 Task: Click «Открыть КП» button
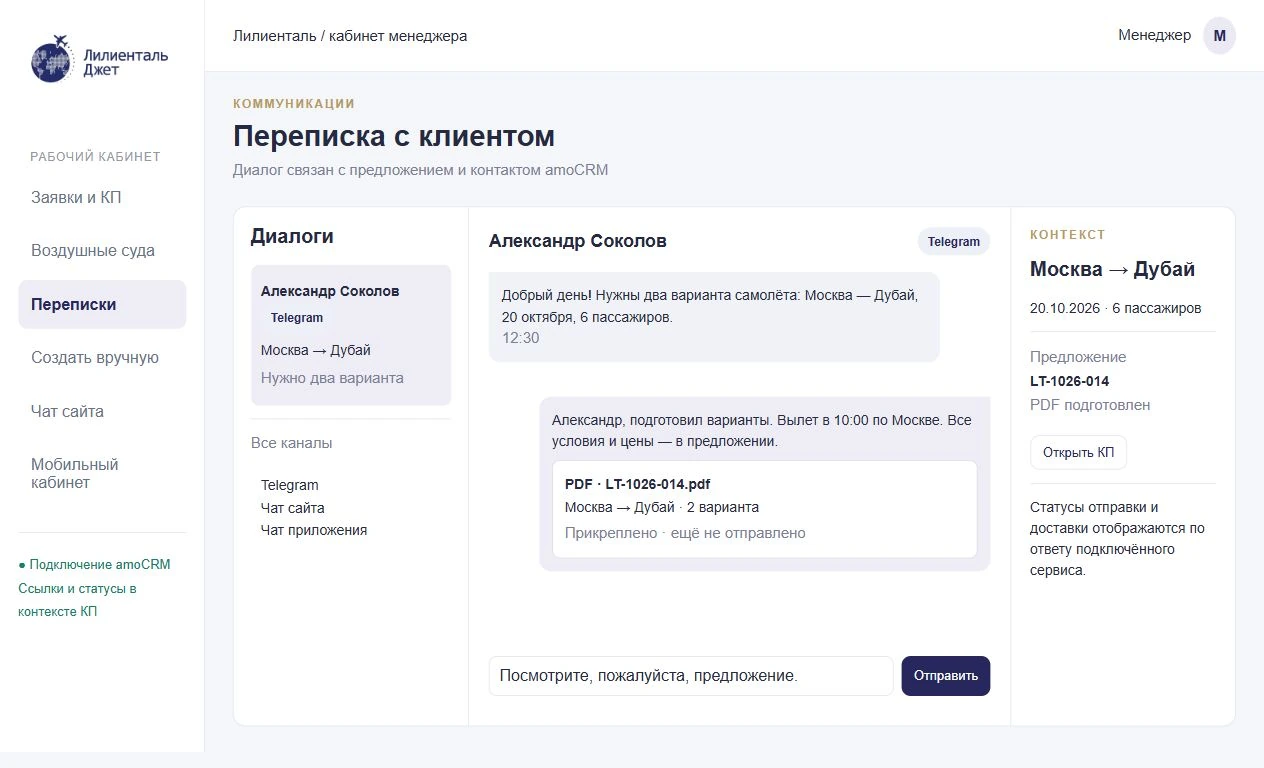click(1078, 452)
